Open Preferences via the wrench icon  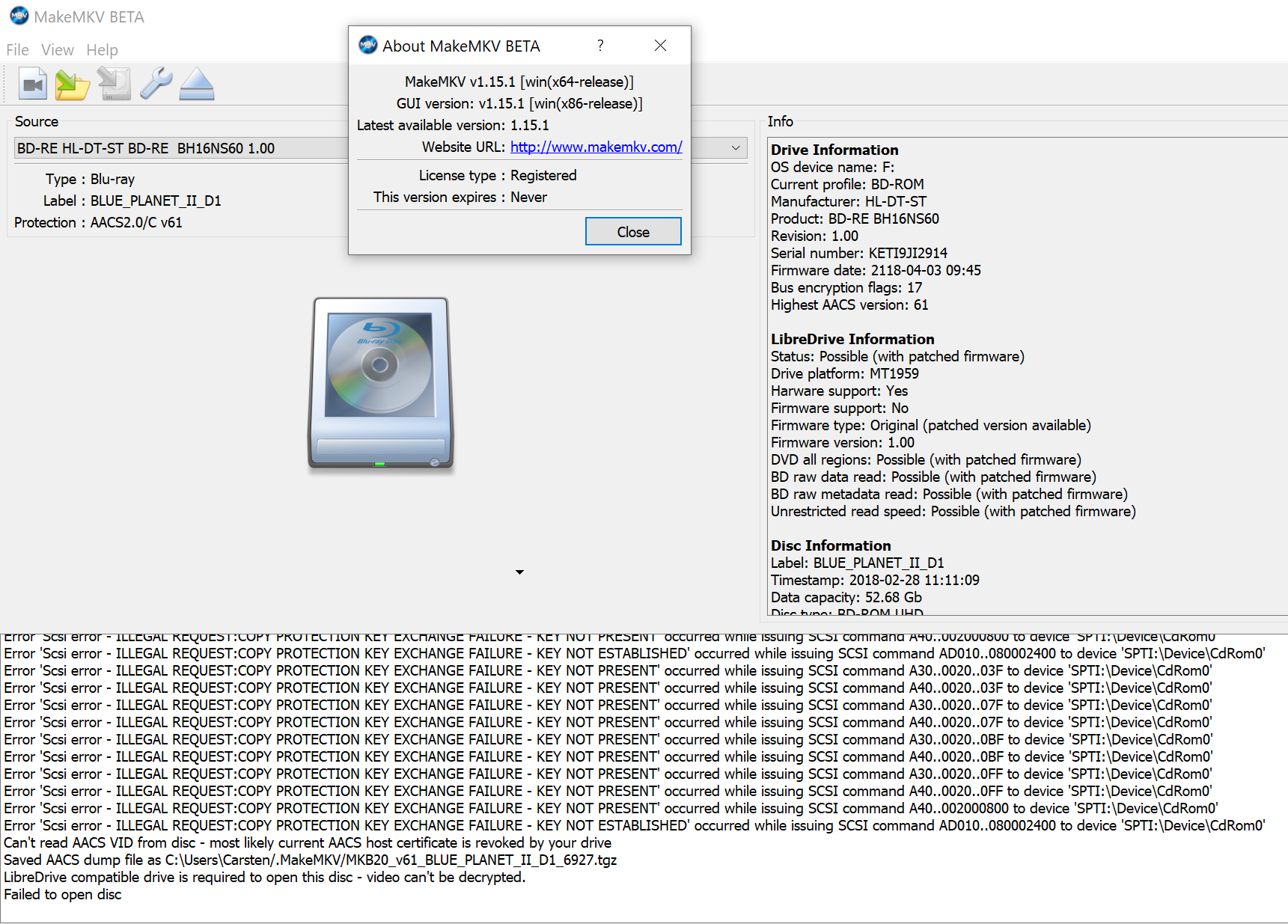pos(156,84)
